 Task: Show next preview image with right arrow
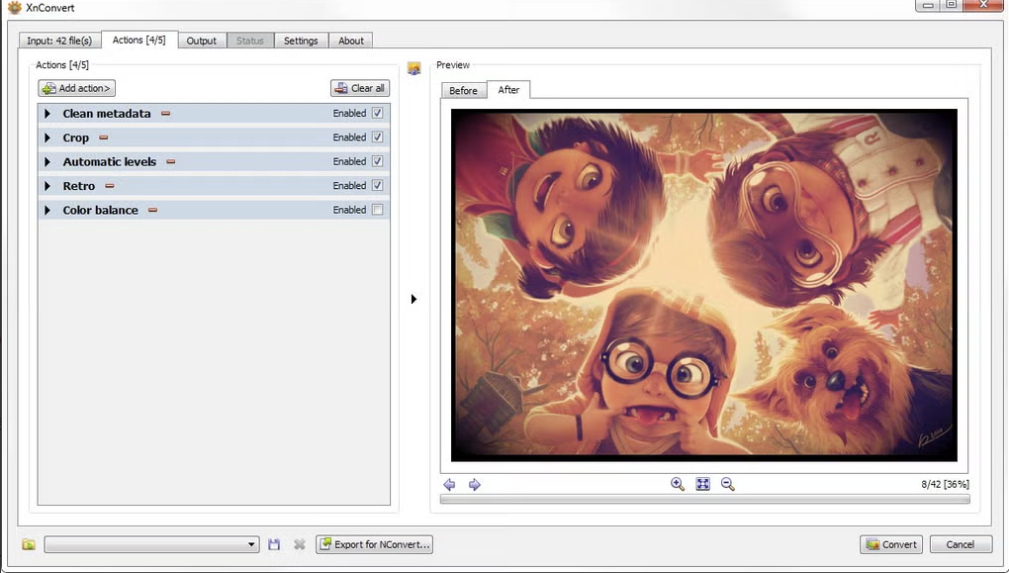tap(474, 485)
